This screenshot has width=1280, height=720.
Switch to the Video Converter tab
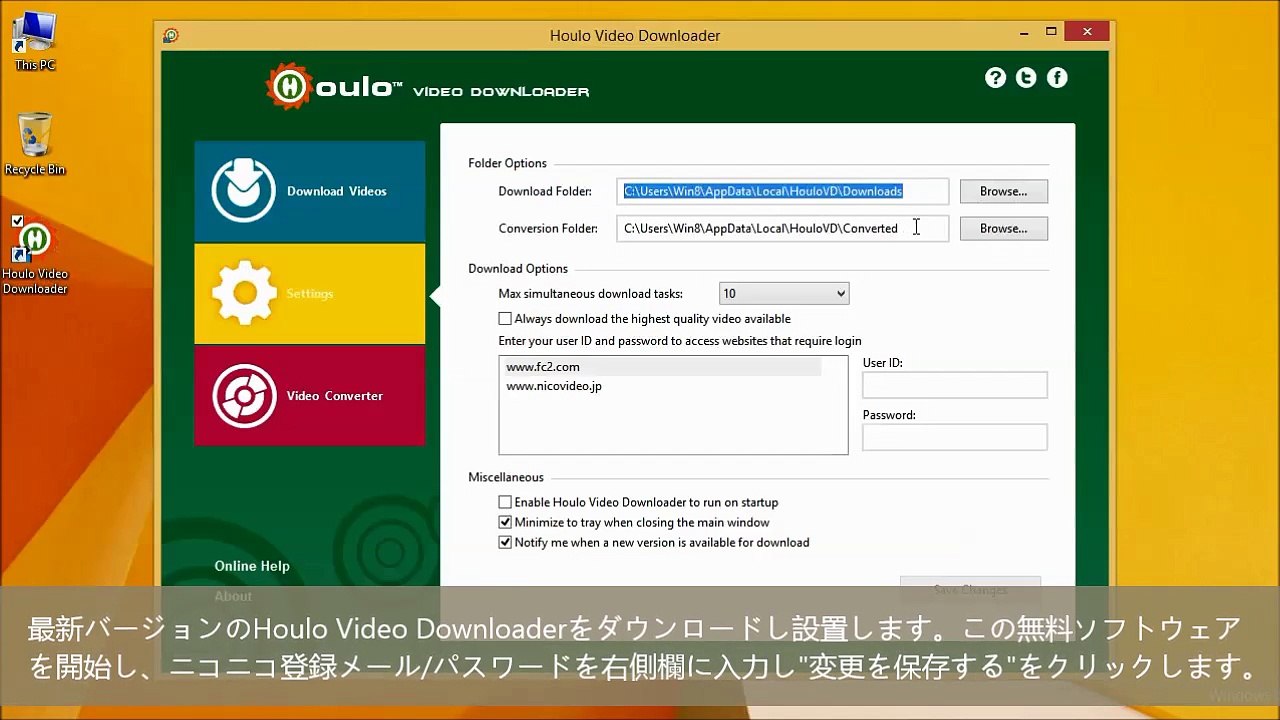click(x=310, y=396)
